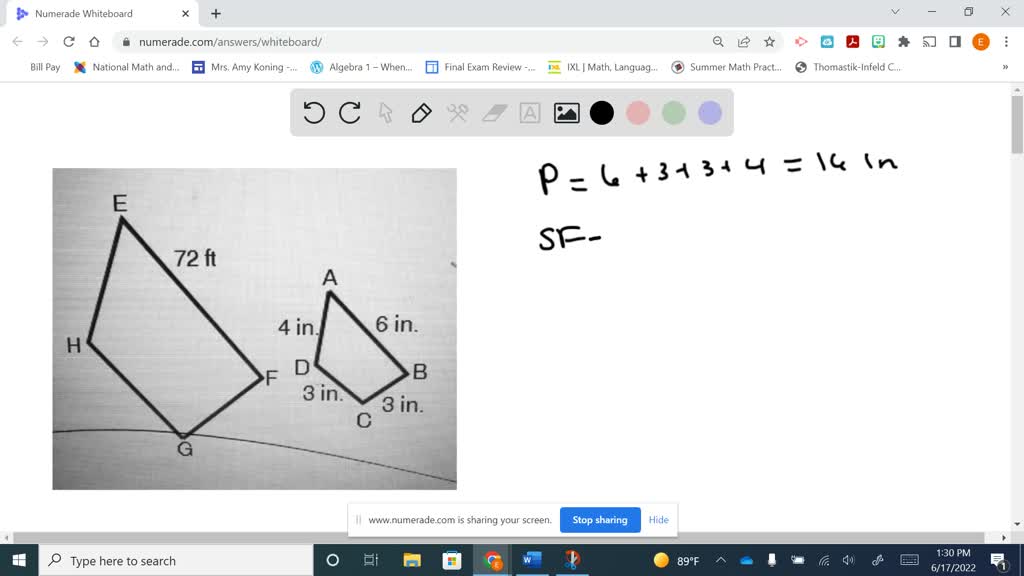Select the pen drawing tool
The width and height of the screenshot is (1024, 576).
(x=420, y=113)
